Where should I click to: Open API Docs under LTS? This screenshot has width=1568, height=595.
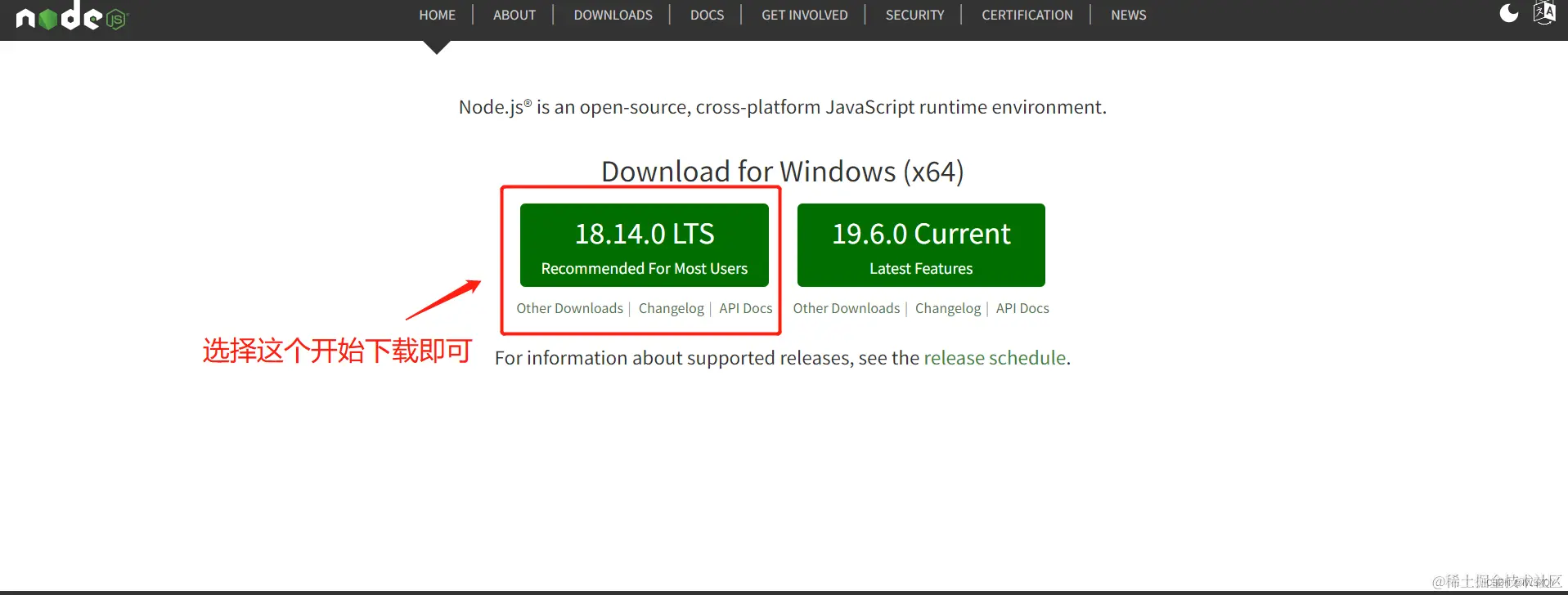pyautogui.click(x=746, y=308)
